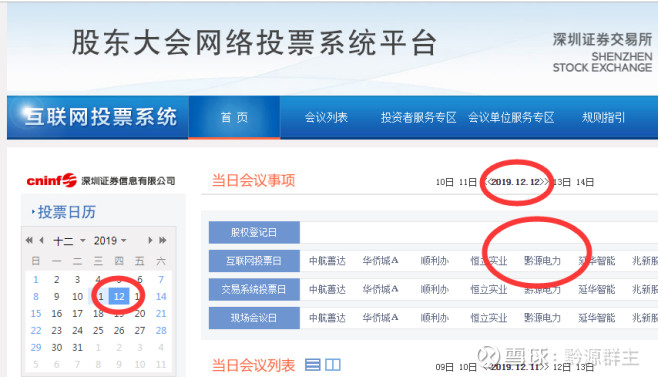Open 中航善达 in 交易系统投票日 row
The image size is (659, 377).
click(x=327, y=289)
